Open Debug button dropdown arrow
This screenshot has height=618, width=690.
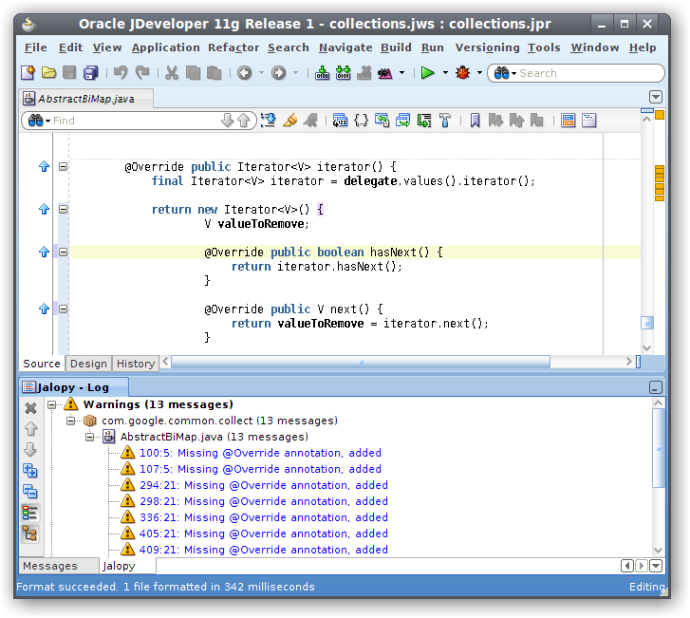coord(480,73)
